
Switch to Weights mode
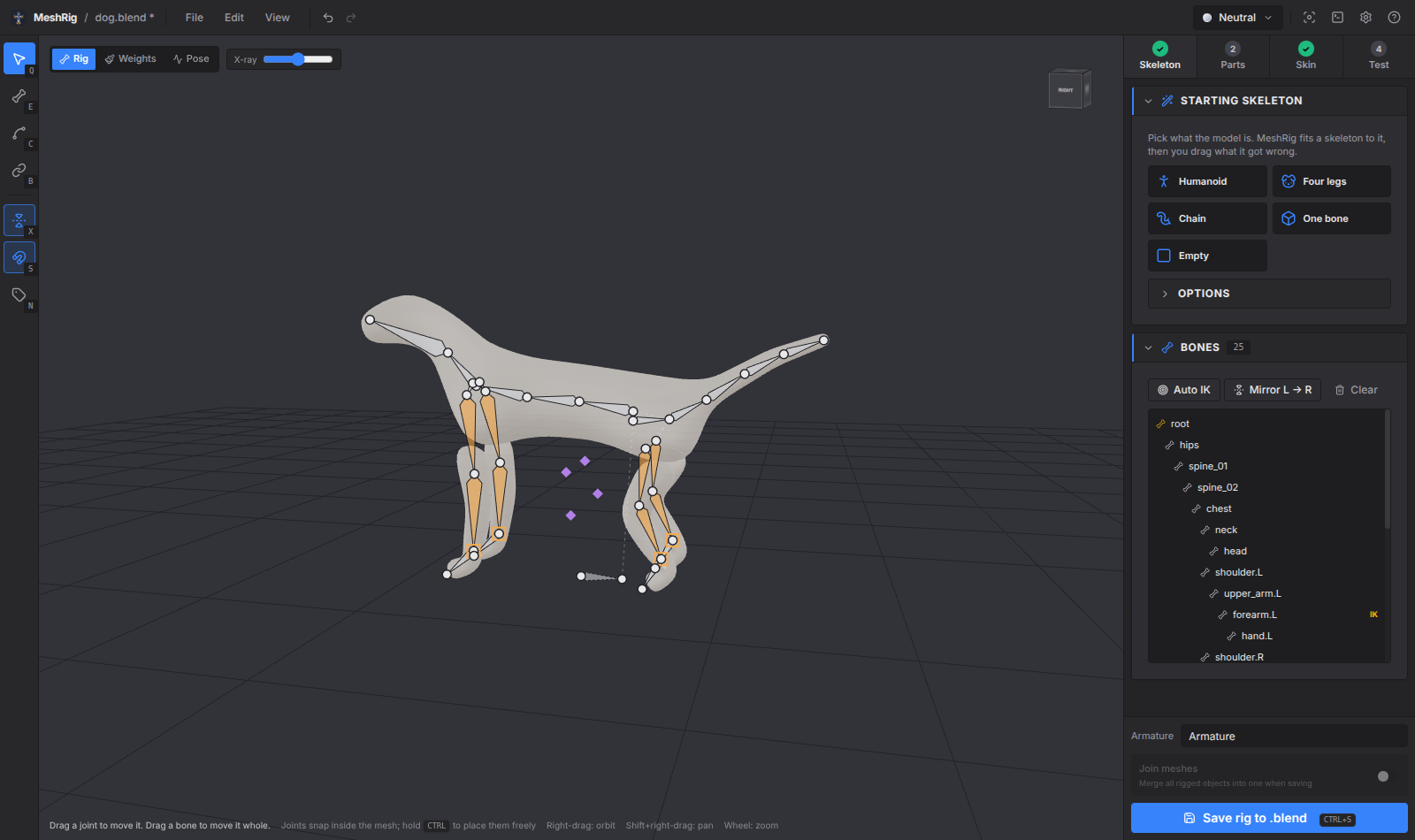[x=130, y=59]
